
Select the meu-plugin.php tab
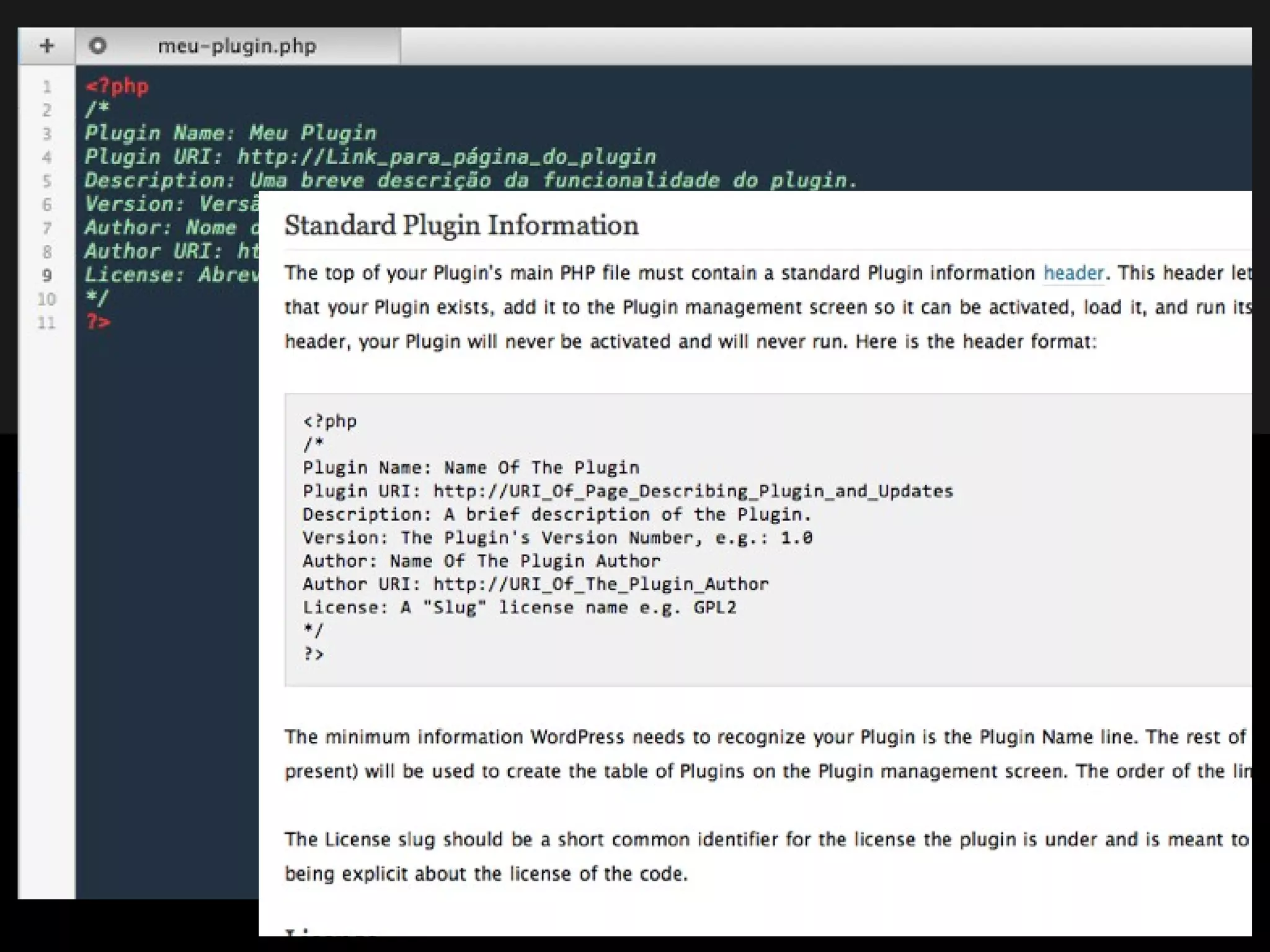click(237, 46)
